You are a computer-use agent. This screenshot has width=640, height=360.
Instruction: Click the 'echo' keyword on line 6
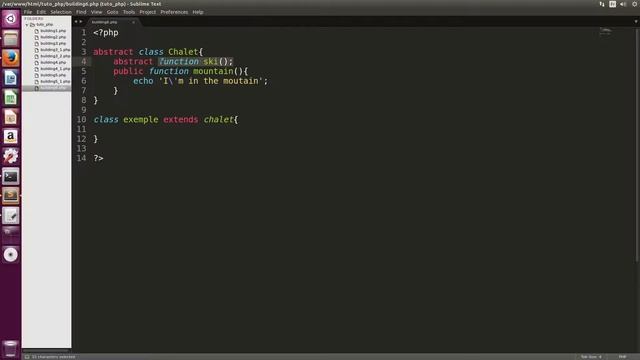pos(143,81)
